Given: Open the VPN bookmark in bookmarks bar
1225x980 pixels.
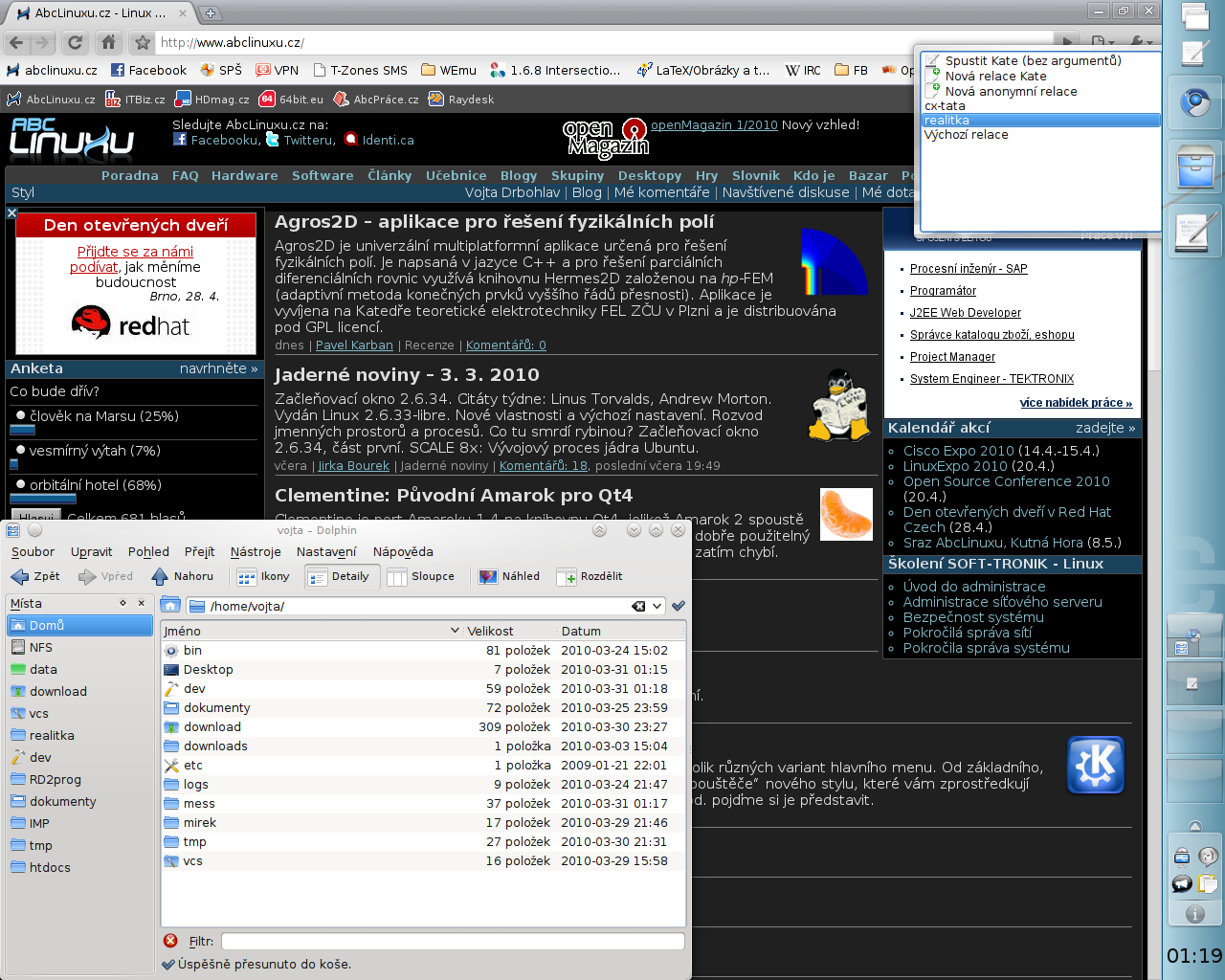Looking at the screenshot, I should tap(277, 70).
